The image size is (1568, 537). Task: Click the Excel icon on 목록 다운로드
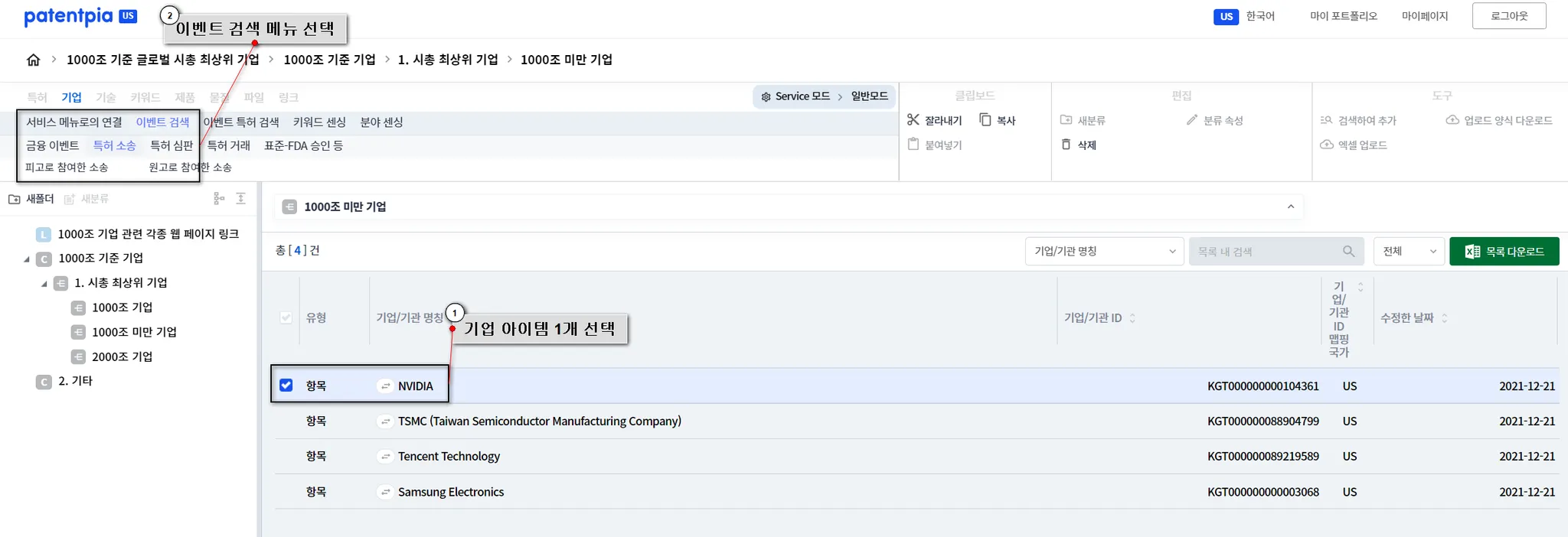(1472, 252)
